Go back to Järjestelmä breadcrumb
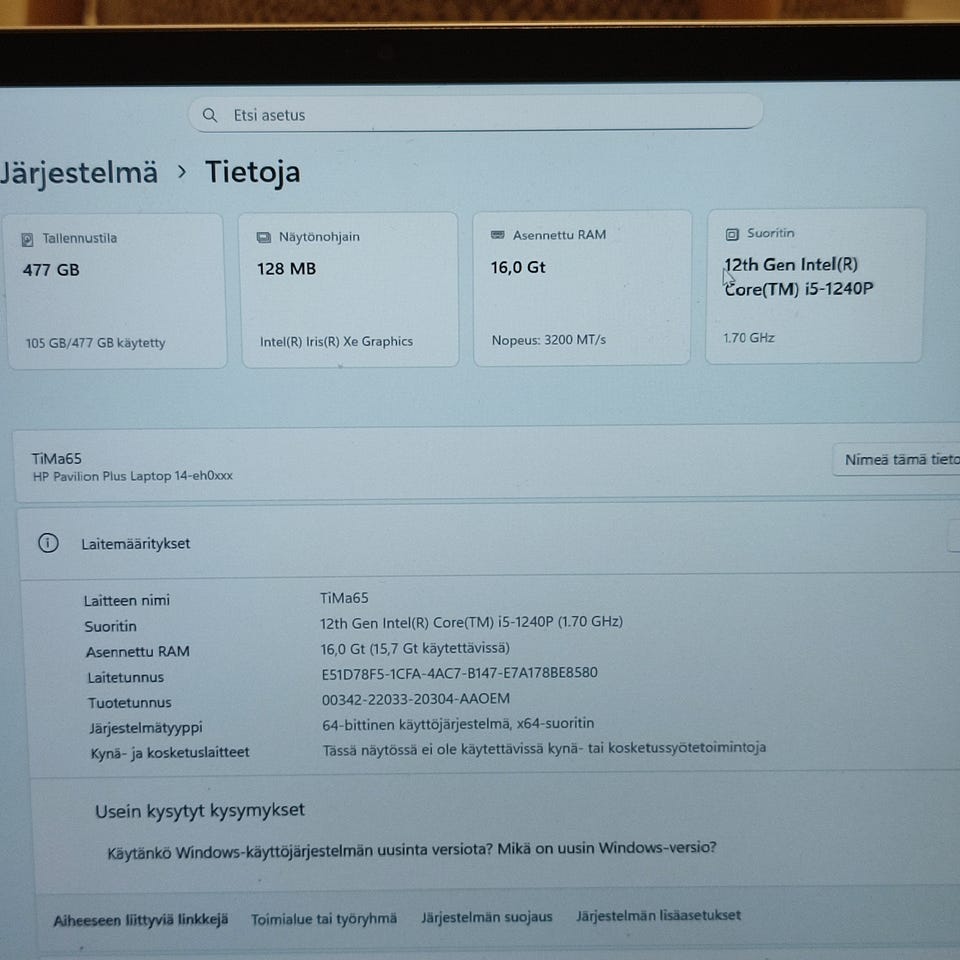Screen dimensions: 960x960 [x=79, y=172]
